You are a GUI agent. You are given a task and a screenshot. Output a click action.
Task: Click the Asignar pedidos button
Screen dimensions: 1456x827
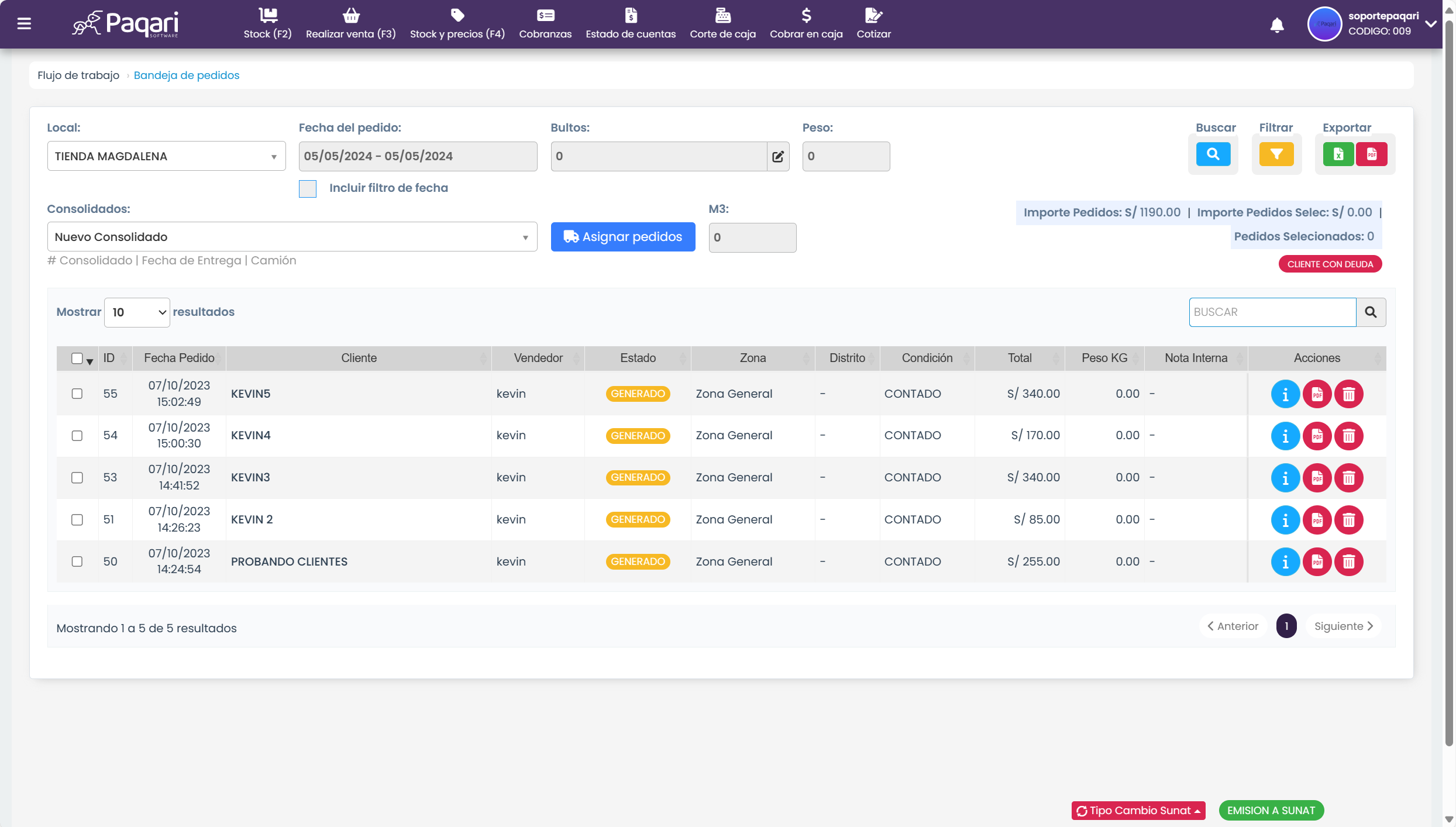click(622, 237)
